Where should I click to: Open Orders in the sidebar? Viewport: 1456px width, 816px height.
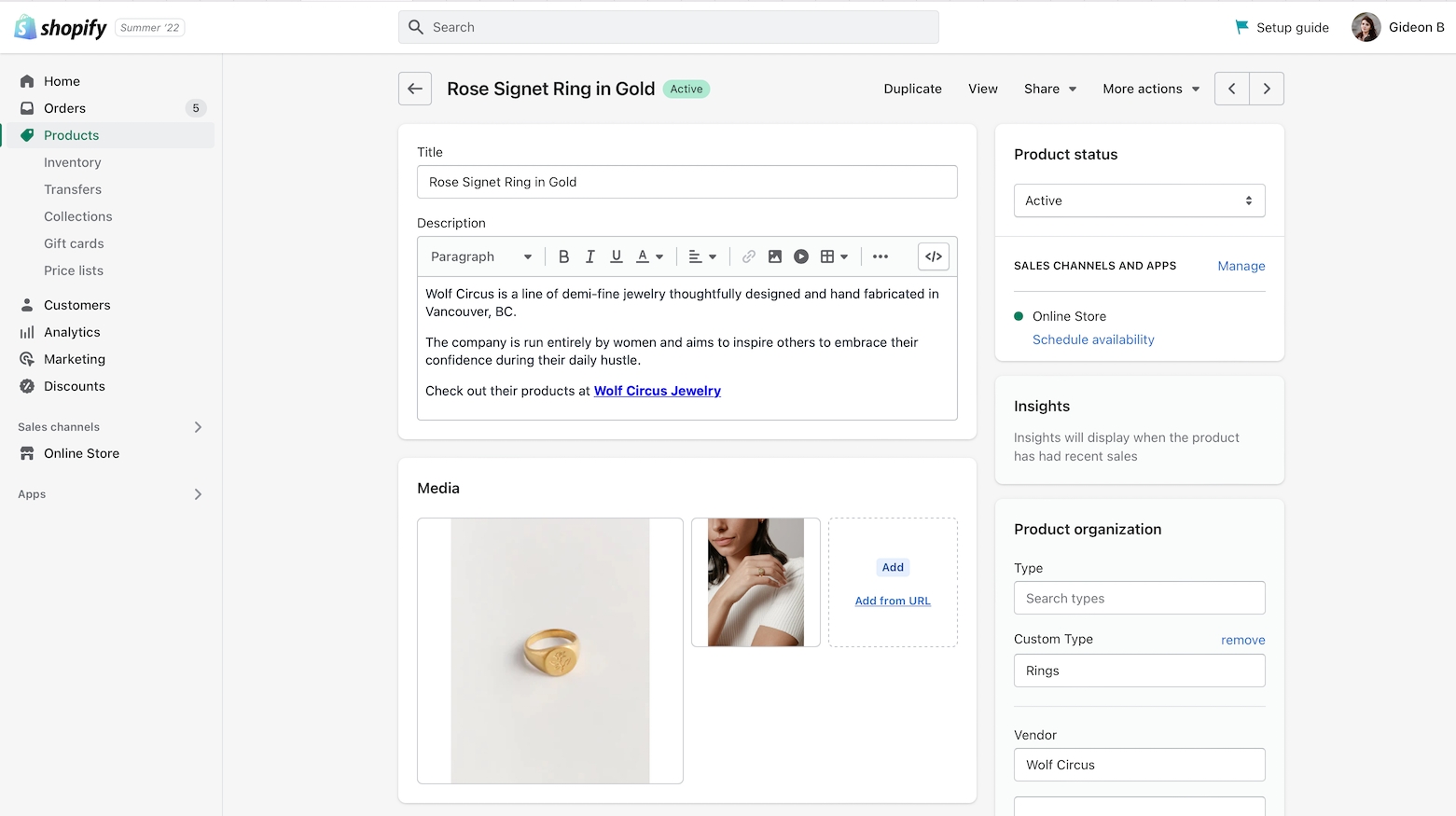point(64,108)
